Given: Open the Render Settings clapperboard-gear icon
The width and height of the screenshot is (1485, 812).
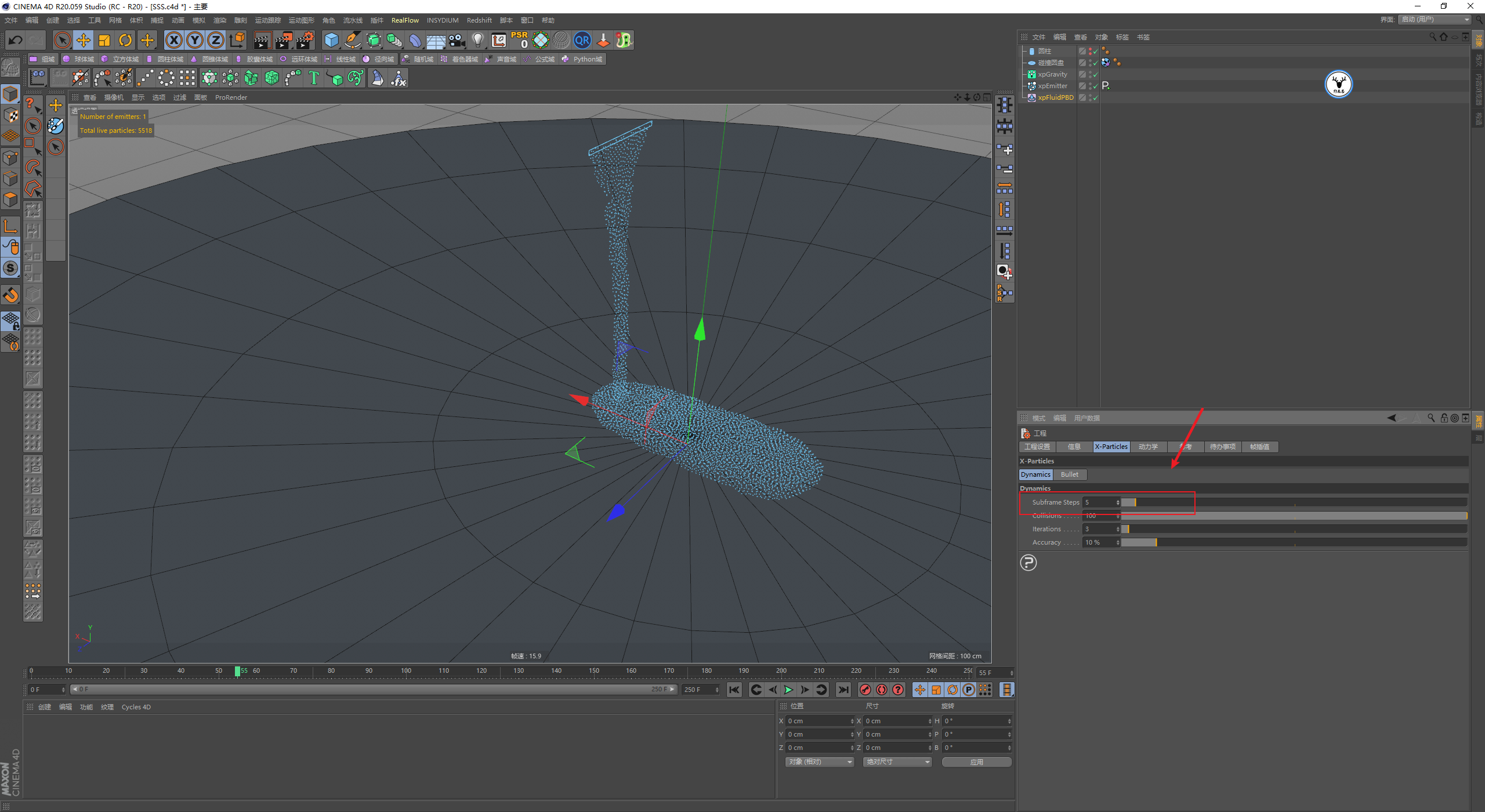Looking at the screenshot, I should click(x=305, y=40).
